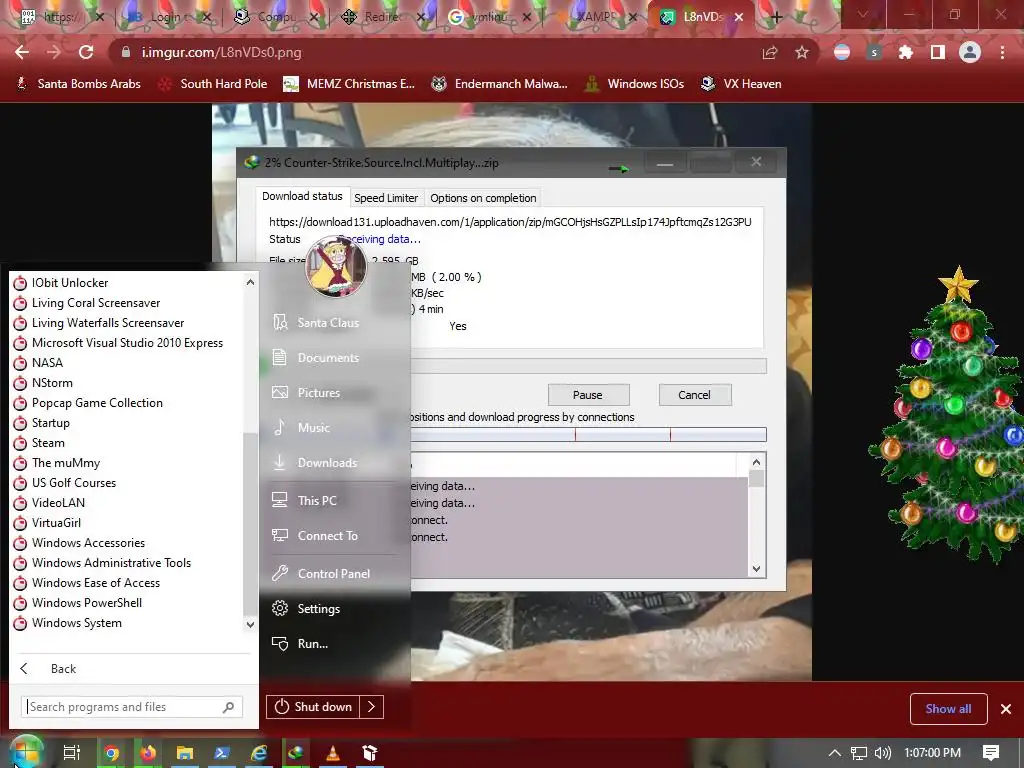Open Downloads from Start menu

point(327,462)
